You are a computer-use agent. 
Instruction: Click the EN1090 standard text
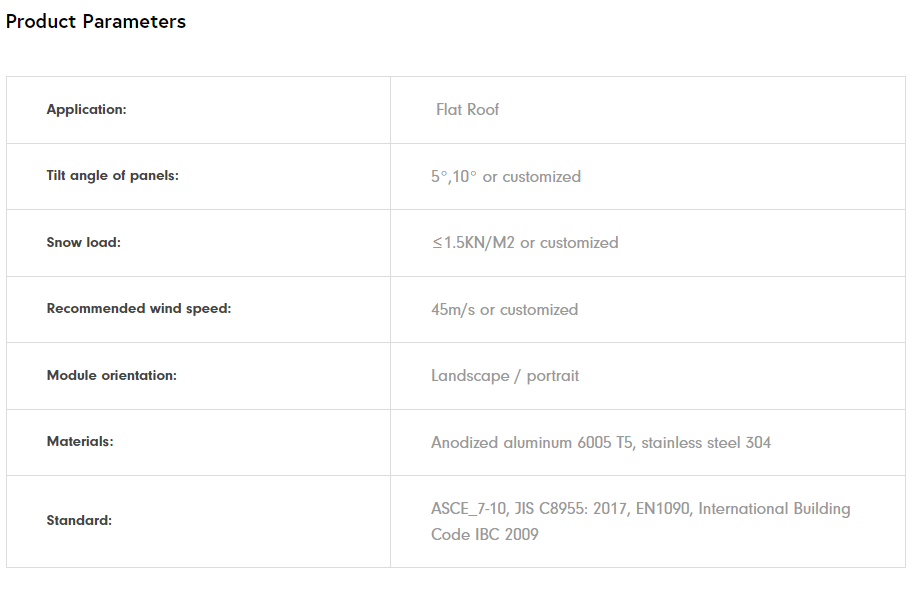pos(658,508)
